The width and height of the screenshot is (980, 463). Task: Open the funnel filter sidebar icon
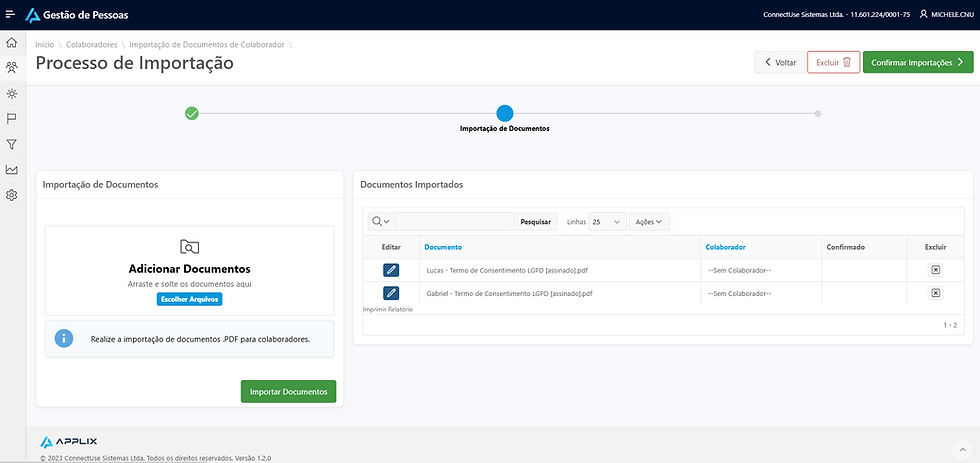point(11,144)
